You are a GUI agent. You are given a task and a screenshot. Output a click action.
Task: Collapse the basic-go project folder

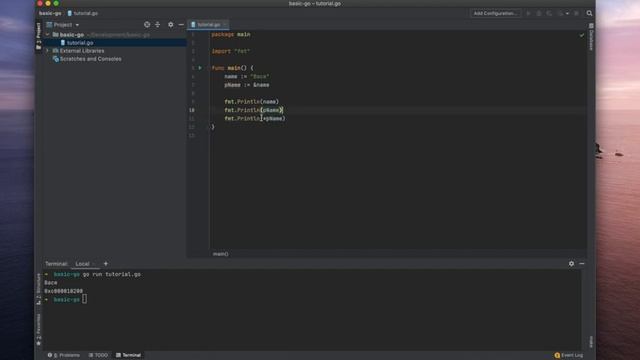[x=47, y=35]
